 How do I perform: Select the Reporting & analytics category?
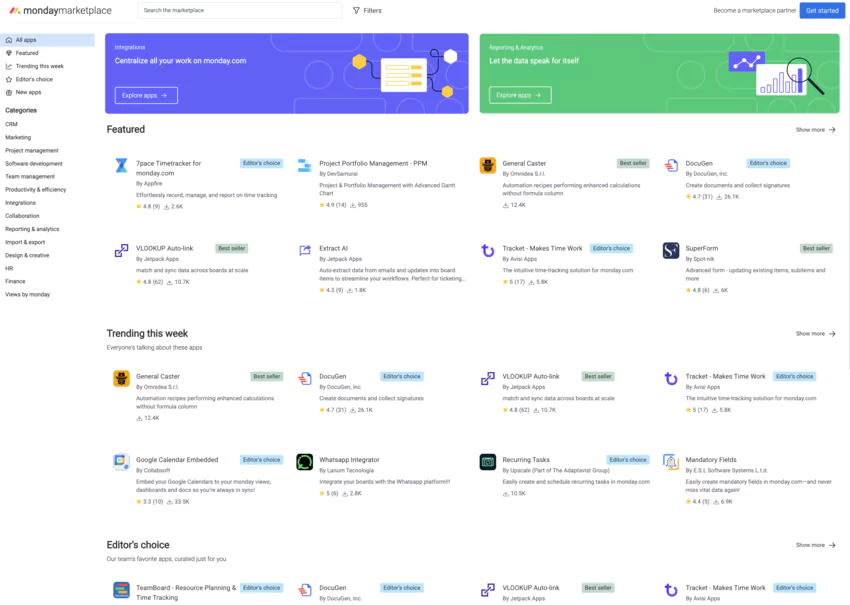click(x=32, y=229)
